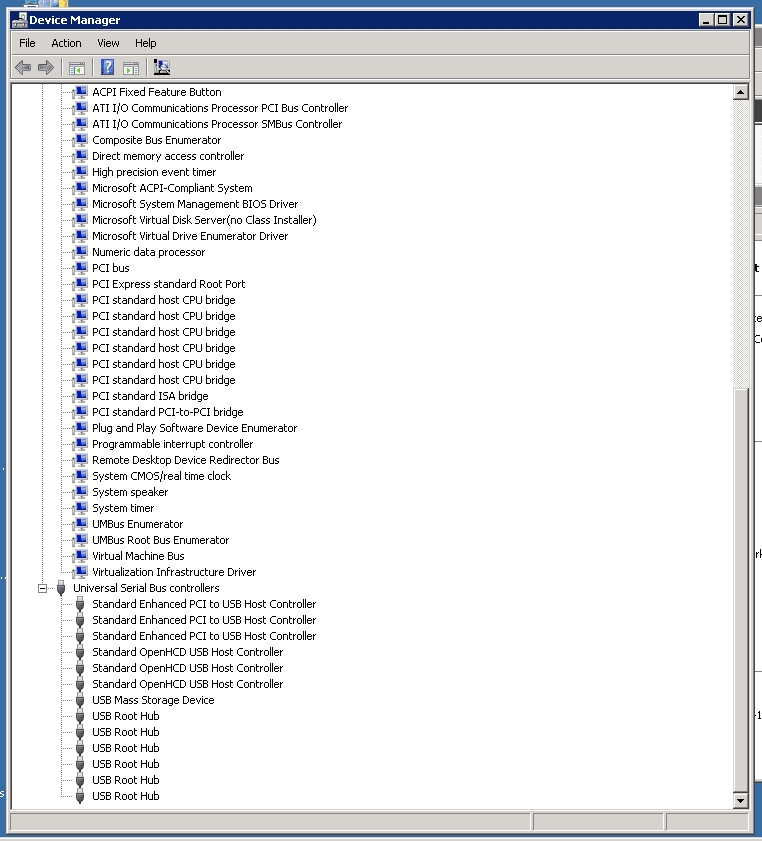The height and width of the screenshot is (841, 762).
Task: Select the Universal Serial Bus controllers label
Action: (146, 588)
